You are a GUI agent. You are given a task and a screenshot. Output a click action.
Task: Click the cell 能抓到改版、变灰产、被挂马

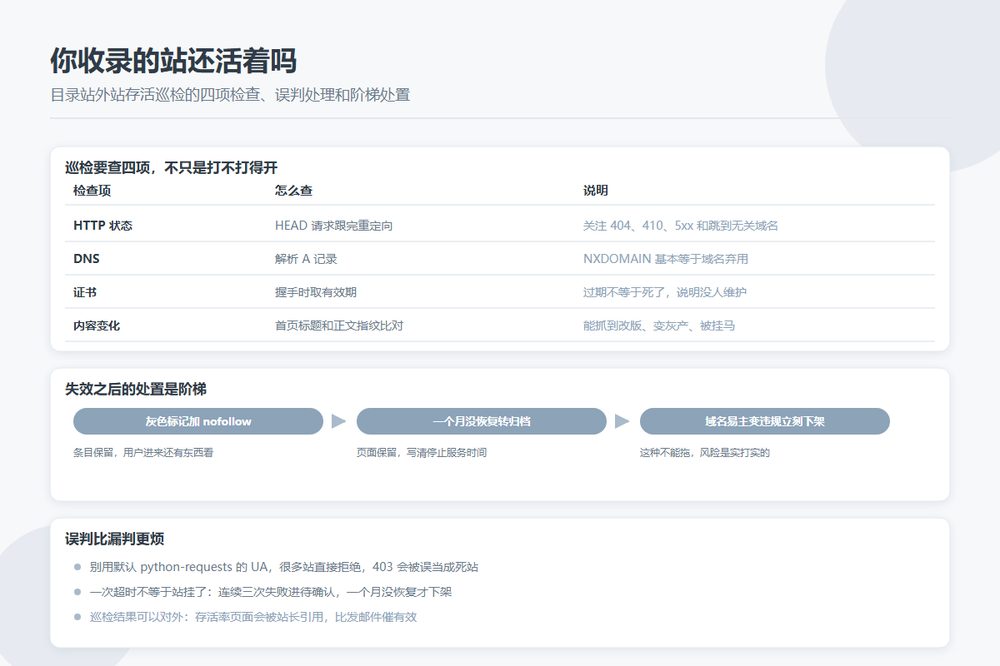(659, 325)
